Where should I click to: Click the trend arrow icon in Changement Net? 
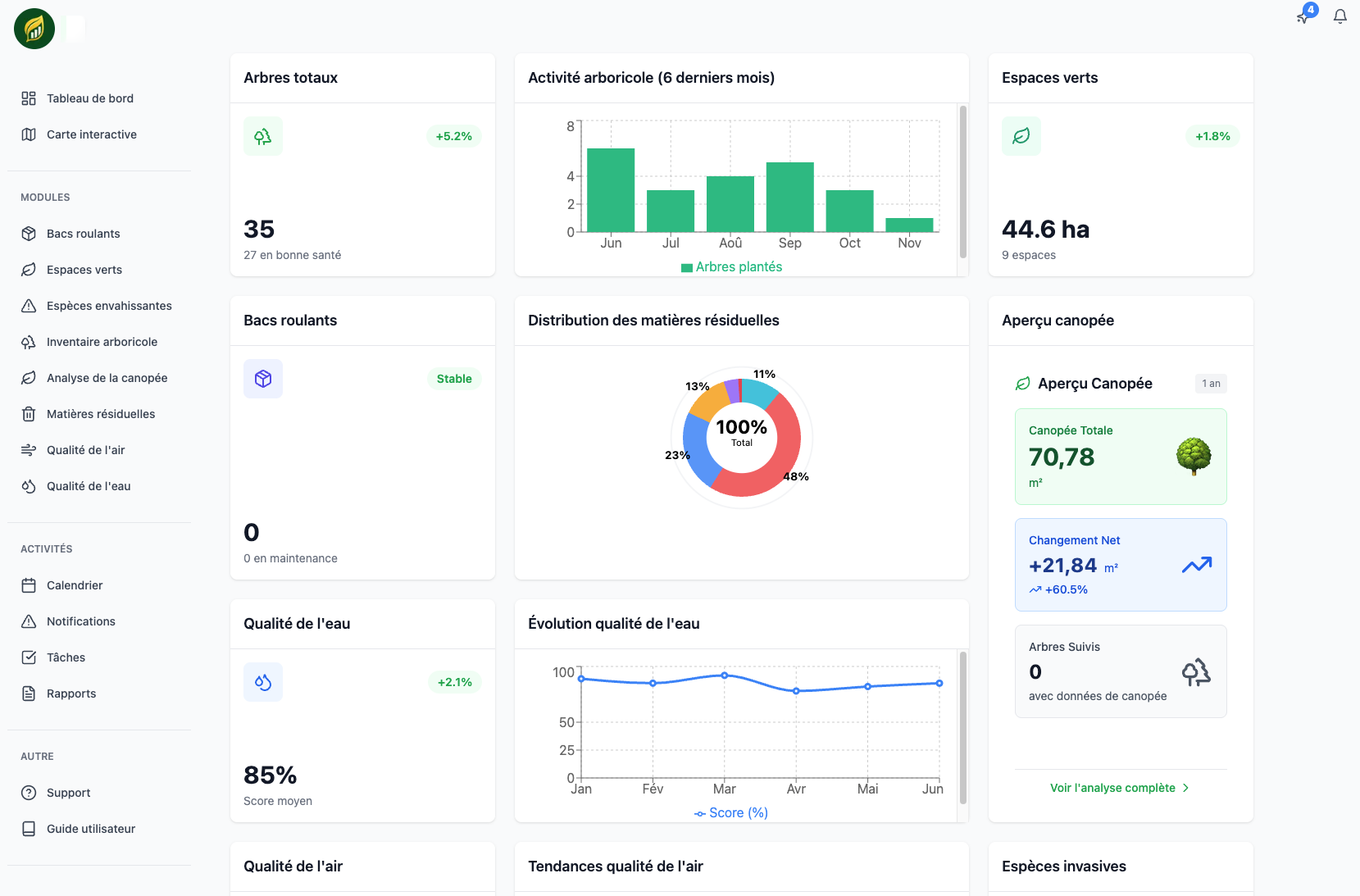click(1196, 565)
